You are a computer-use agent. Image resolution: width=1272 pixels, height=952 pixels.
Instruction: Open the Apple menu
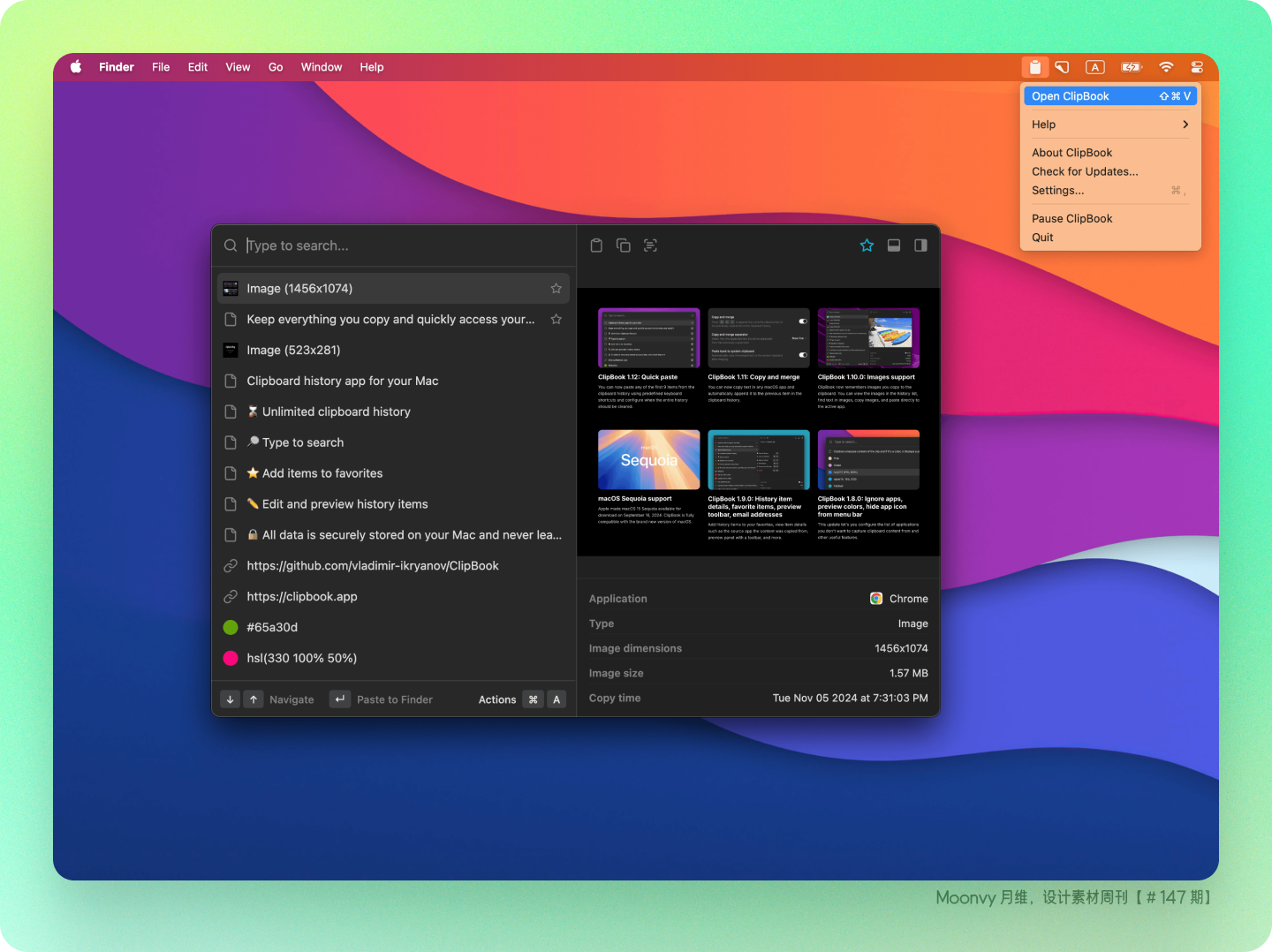point(76,67)
